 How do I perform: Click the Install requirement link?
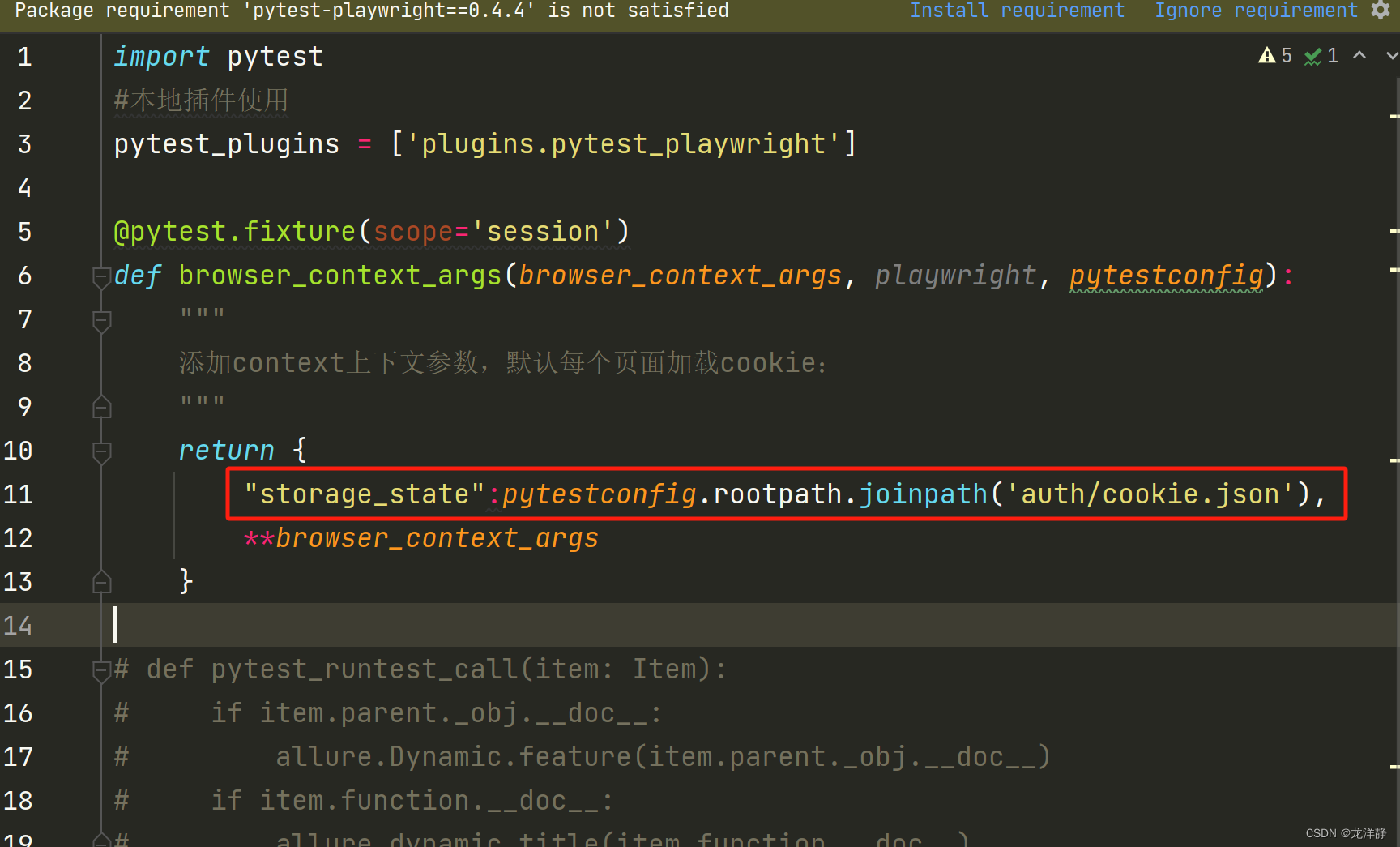tap(1017, 11)
